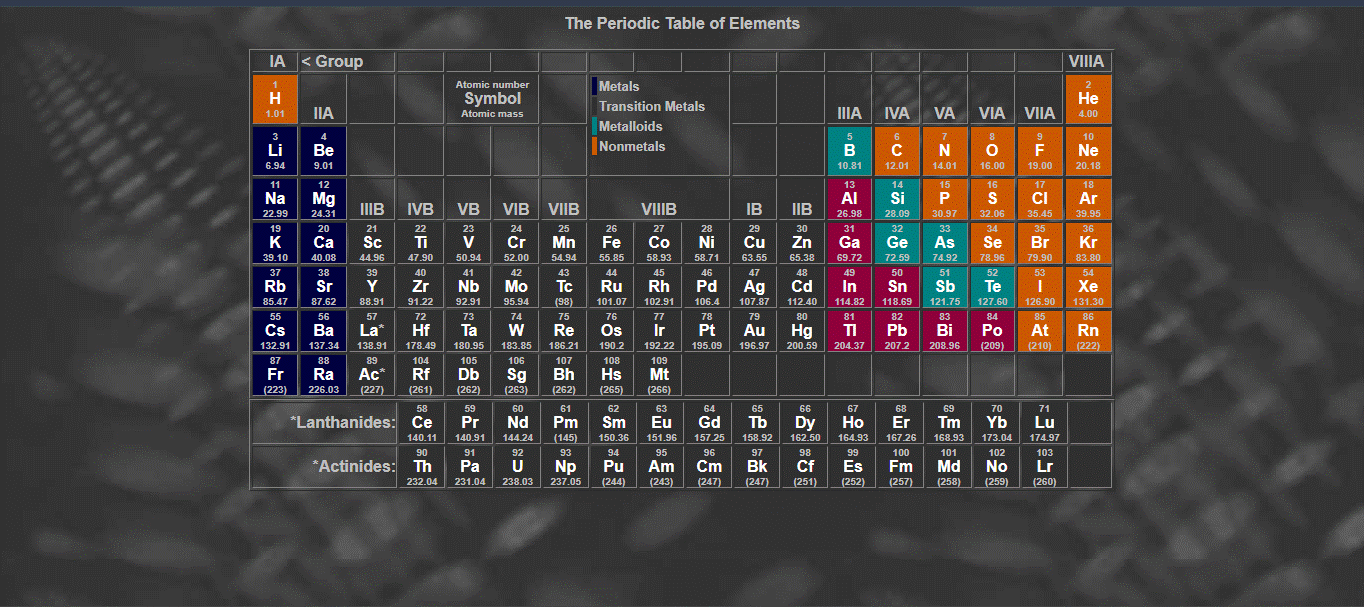Select the Transition Metals legend label
Viewport: 1364px width, 607px height.
click(x=651, y=107)
